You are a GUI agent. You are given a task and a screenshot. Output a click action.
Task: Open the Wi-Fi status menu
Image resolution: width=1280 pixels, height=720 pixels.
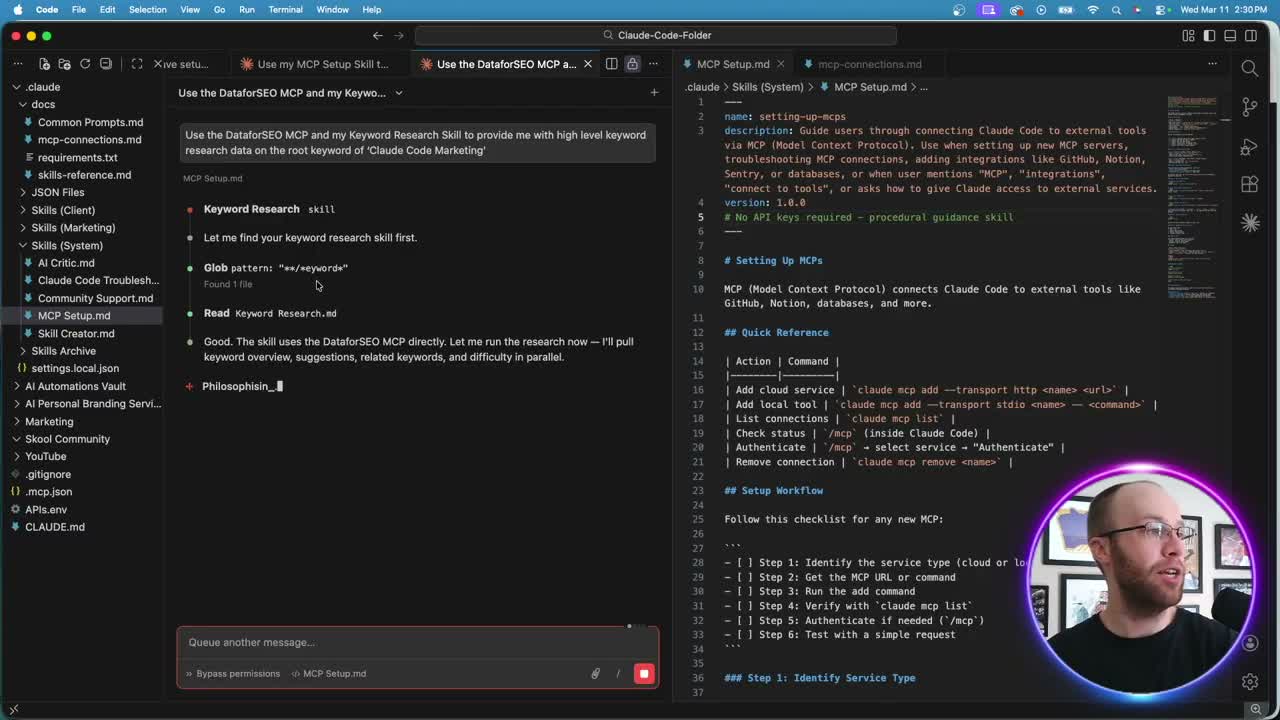tap(1092, 9)
